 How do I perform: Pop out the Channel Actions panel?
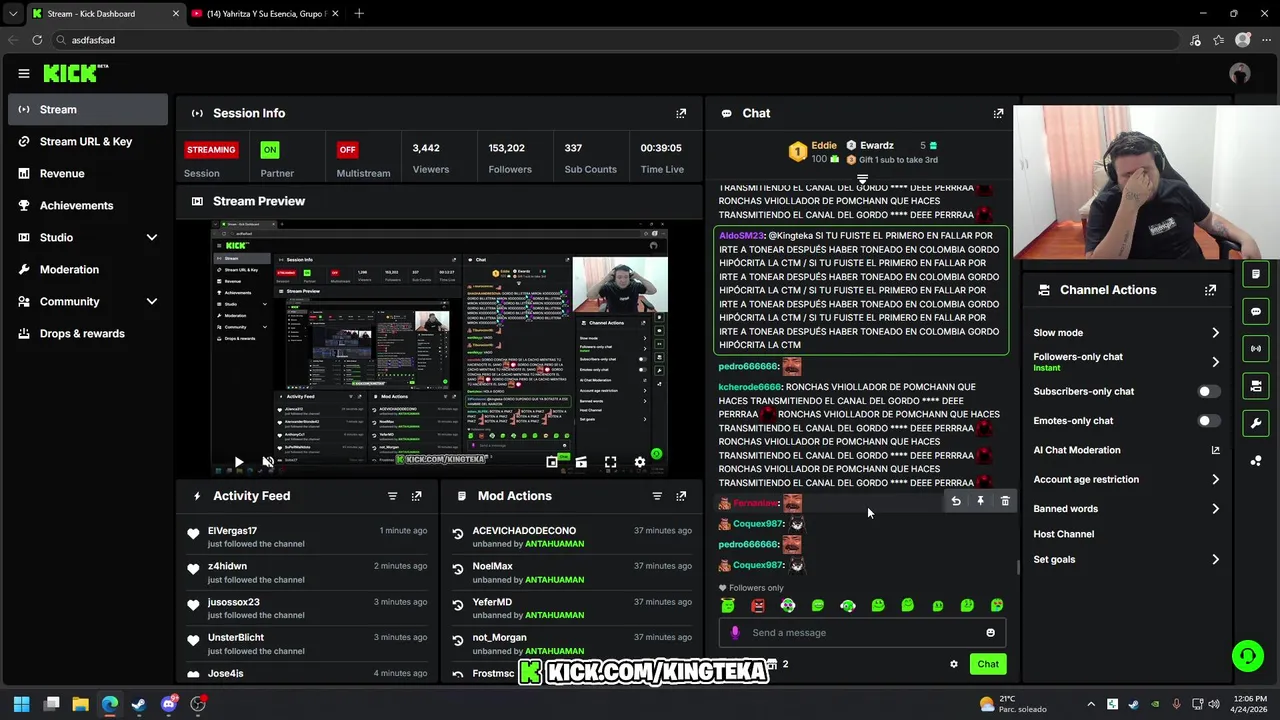tap(1210, 290)
